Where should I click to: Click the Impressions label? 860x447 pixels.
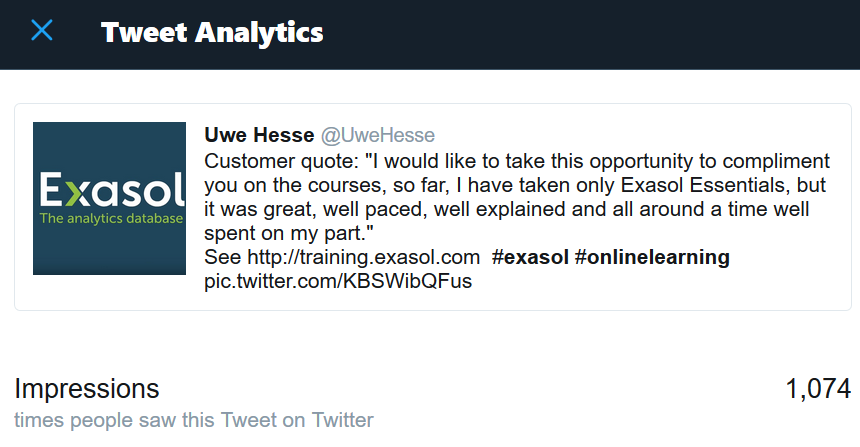[87, 389]
